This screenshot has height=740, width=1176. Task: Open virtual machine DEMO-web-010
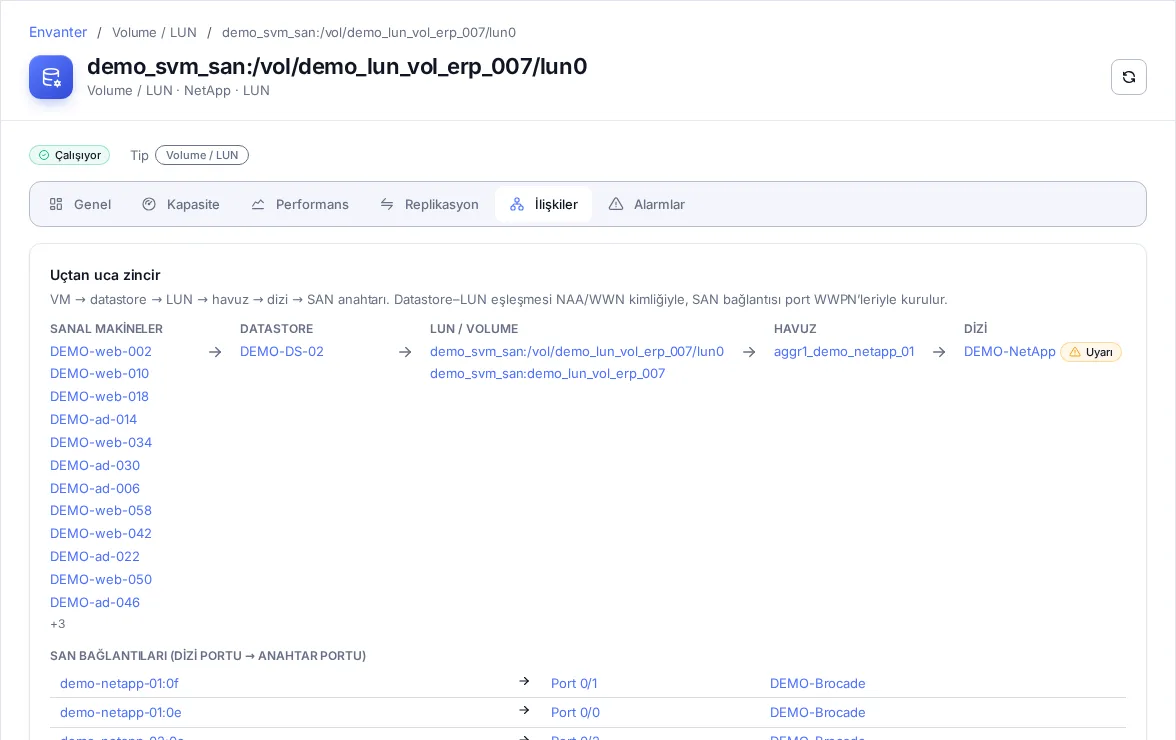click(99, 373)
